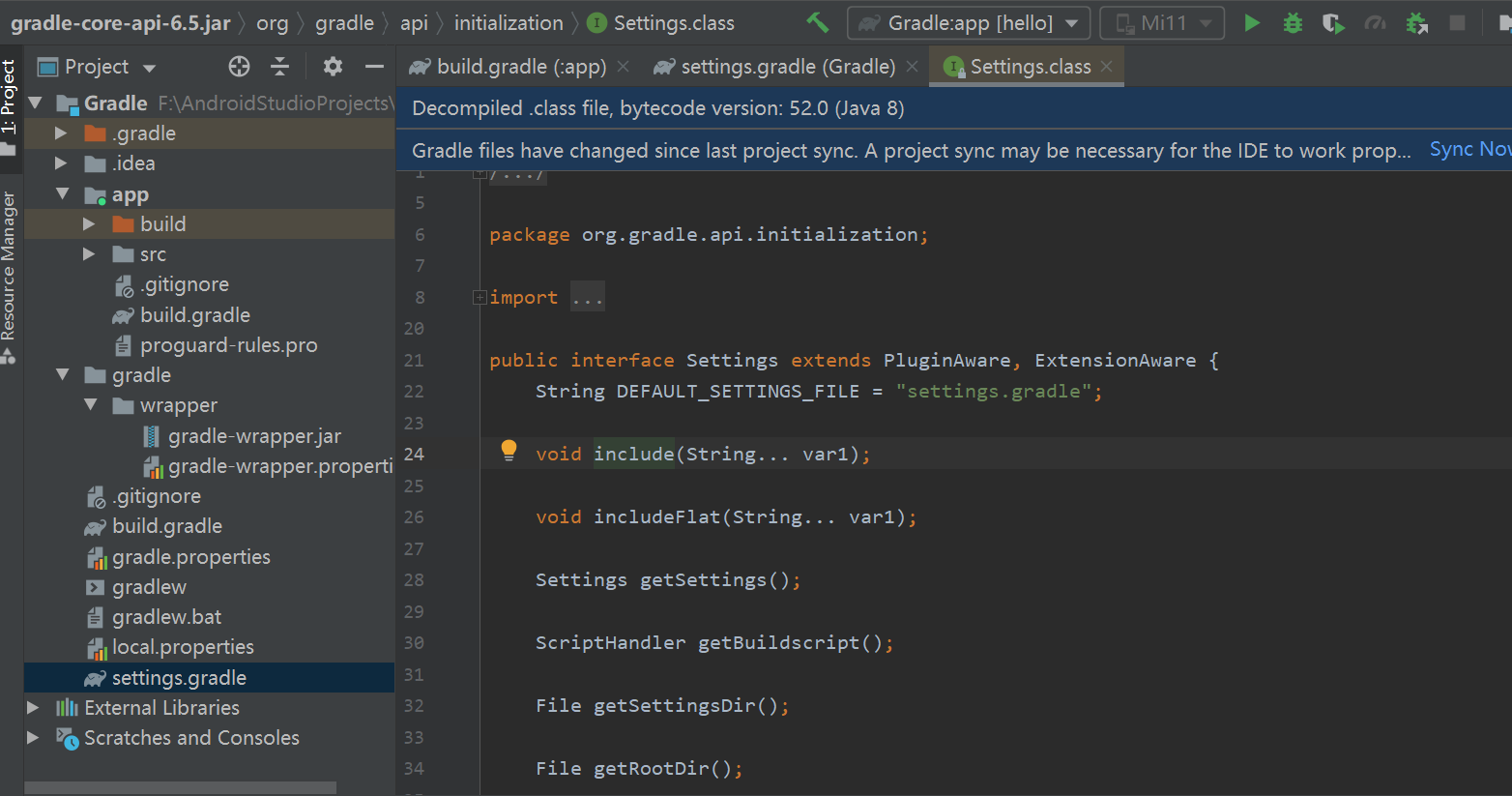The width and height of the screenshot is (1512, 796).
Task: Open the Gradle:app [hello] run configuration dropdown
Action: (967, 22)
